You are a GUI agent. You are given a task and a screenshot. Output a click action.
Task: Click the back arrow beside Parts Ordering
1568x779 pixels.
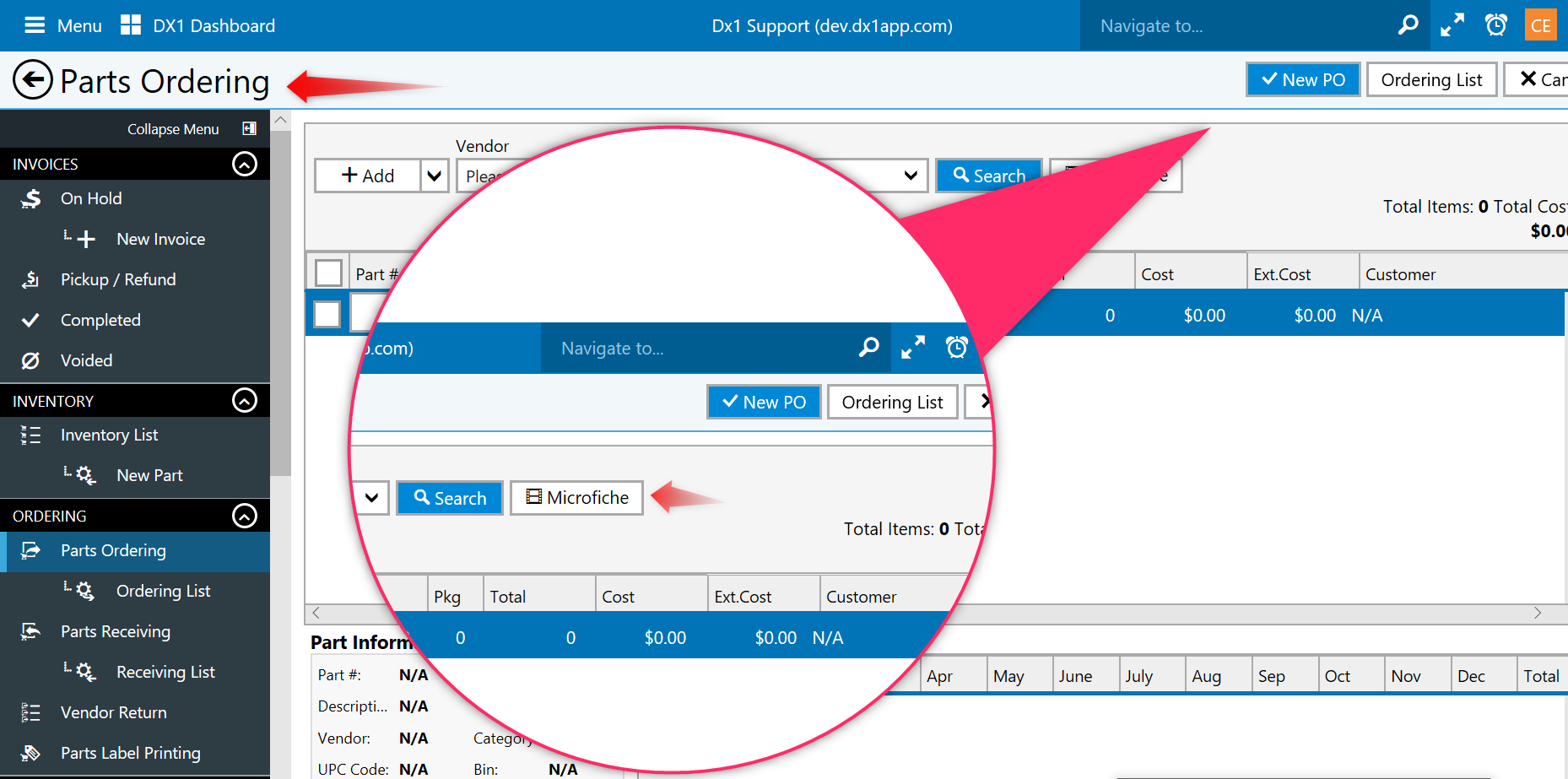pyautogui.click(x=33, y=80)
